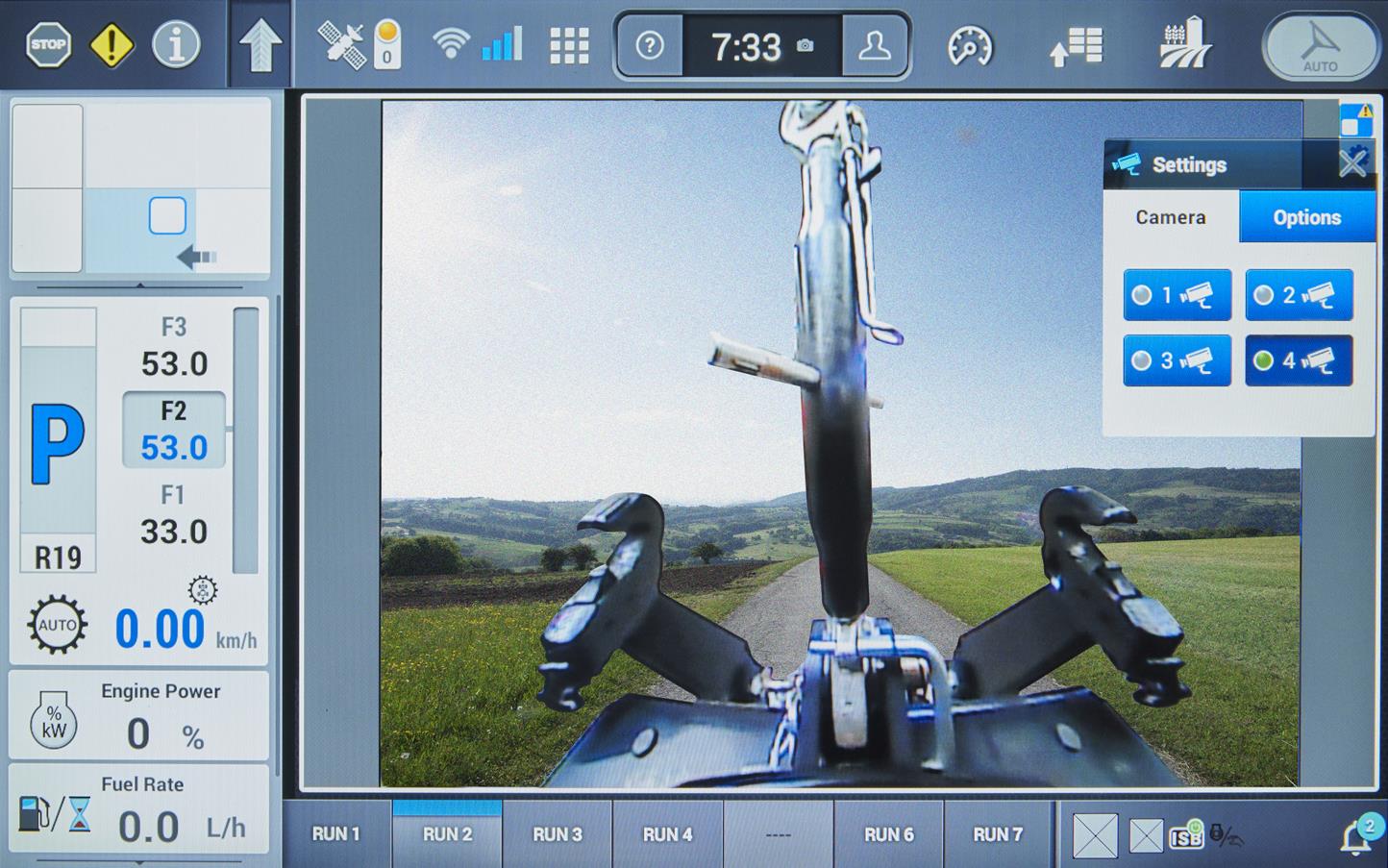Select the RUN 2 tab
Screen dimensions: 1388x868
(448, 833)
